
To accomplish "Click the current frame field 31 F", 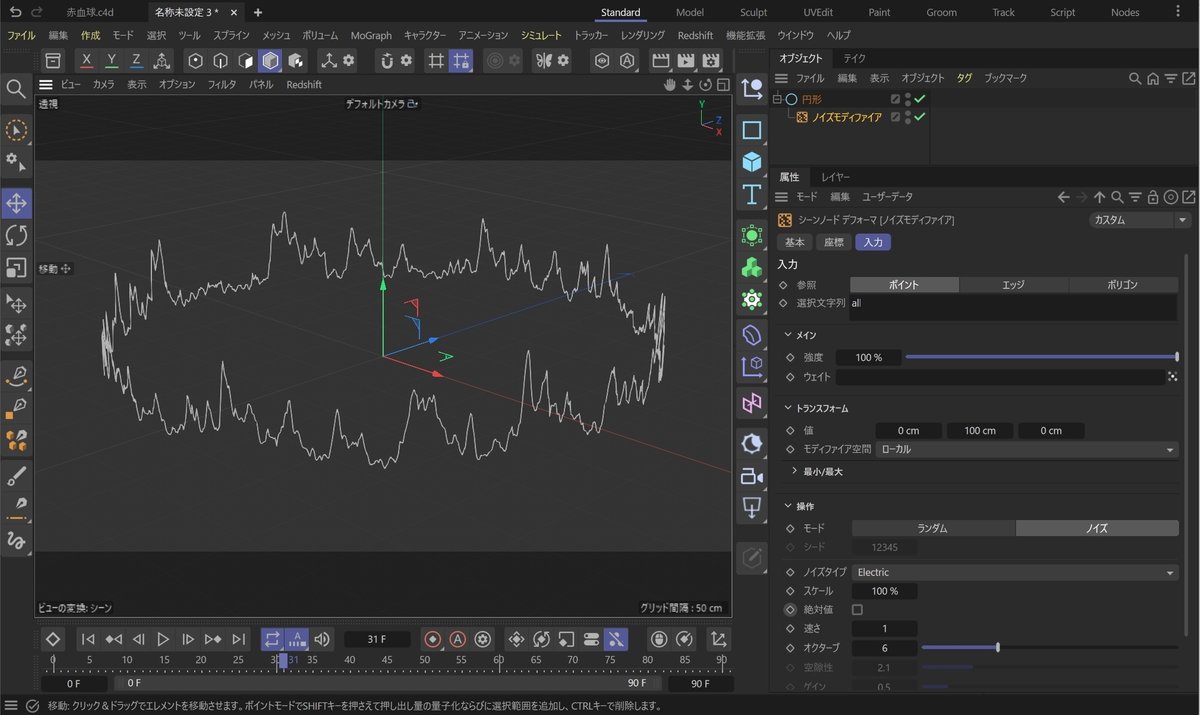I will click(376, 639).
